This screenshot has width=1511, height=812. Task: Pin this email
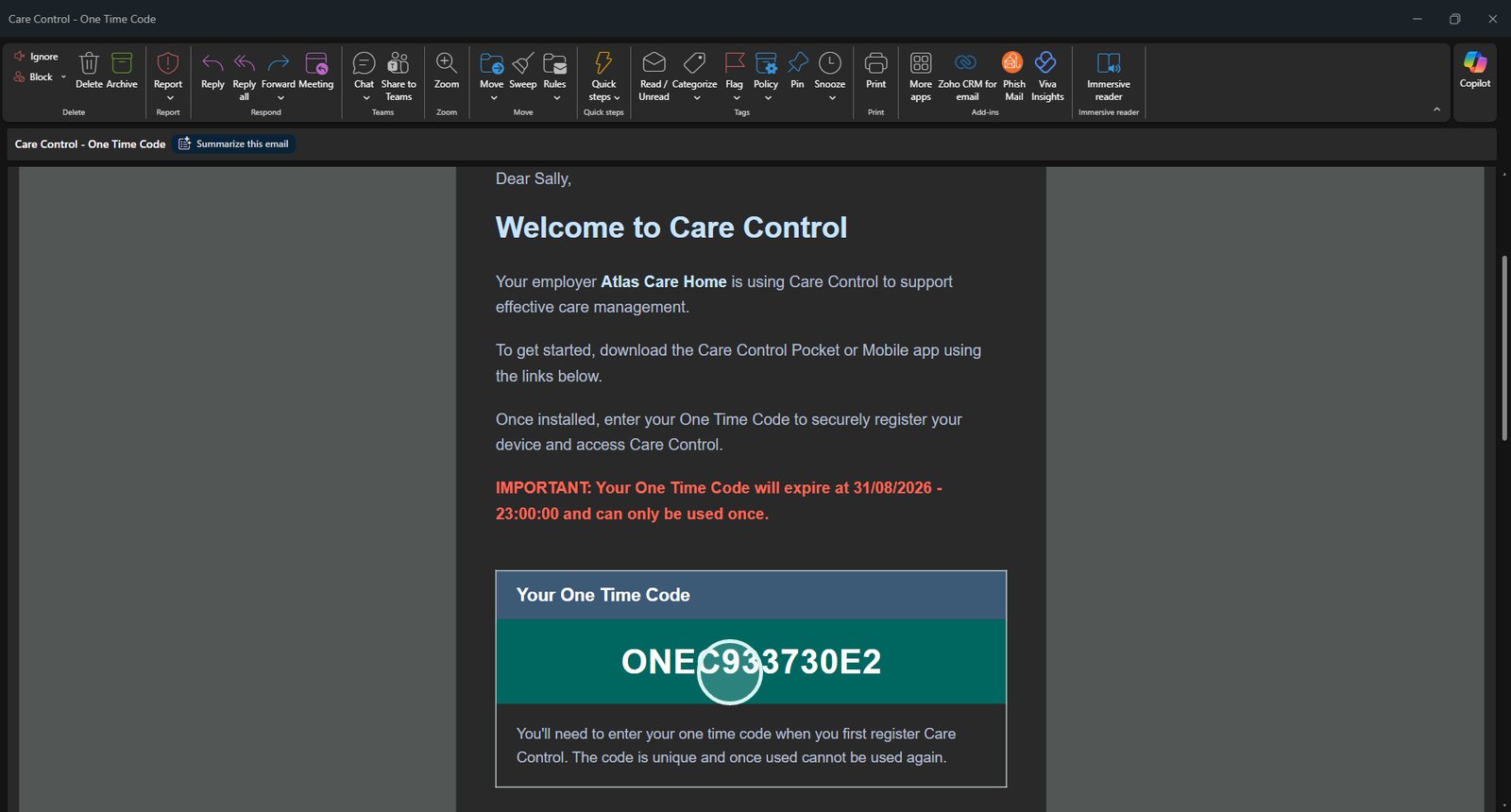(x=798, y=63)
